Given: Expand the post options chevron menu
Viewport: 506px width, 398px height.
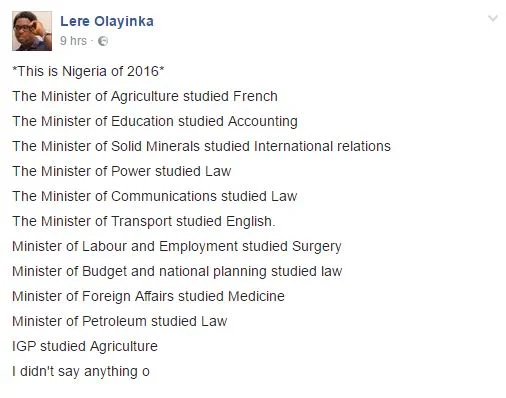Looking at the screenshot, I should (x=493, y=18).
